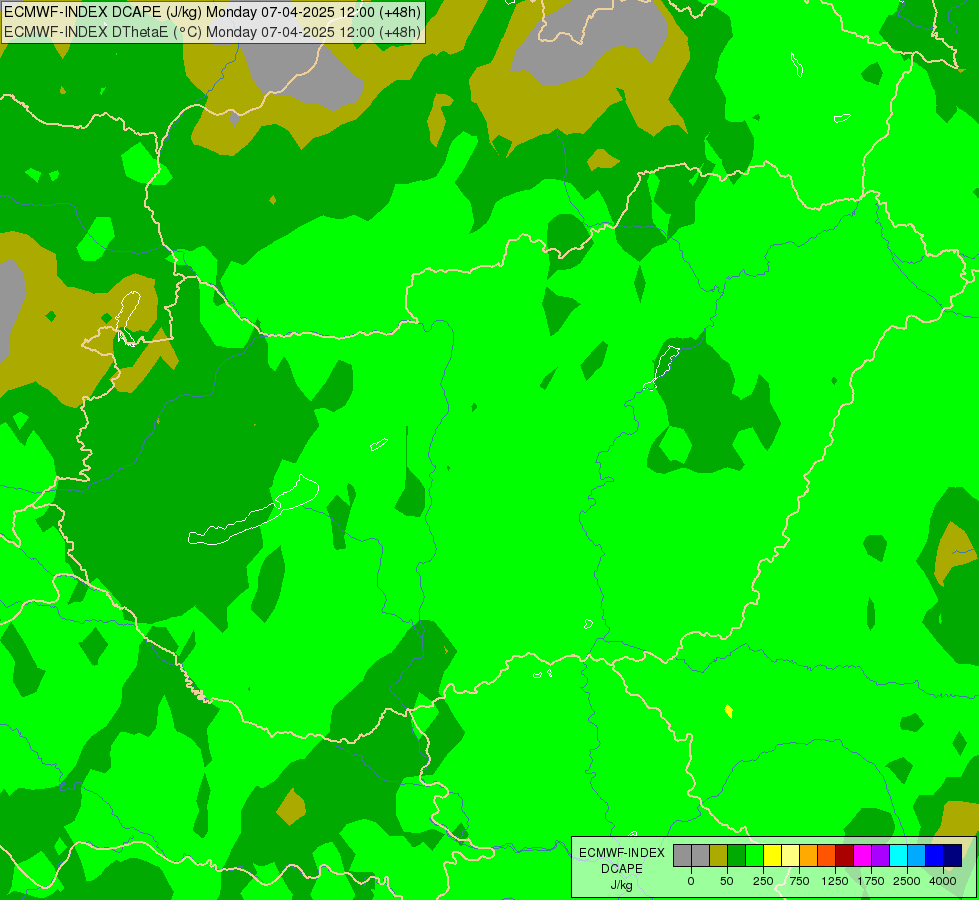
Task: Click the small yellow DCAPE patch on map
Action: 729,711
